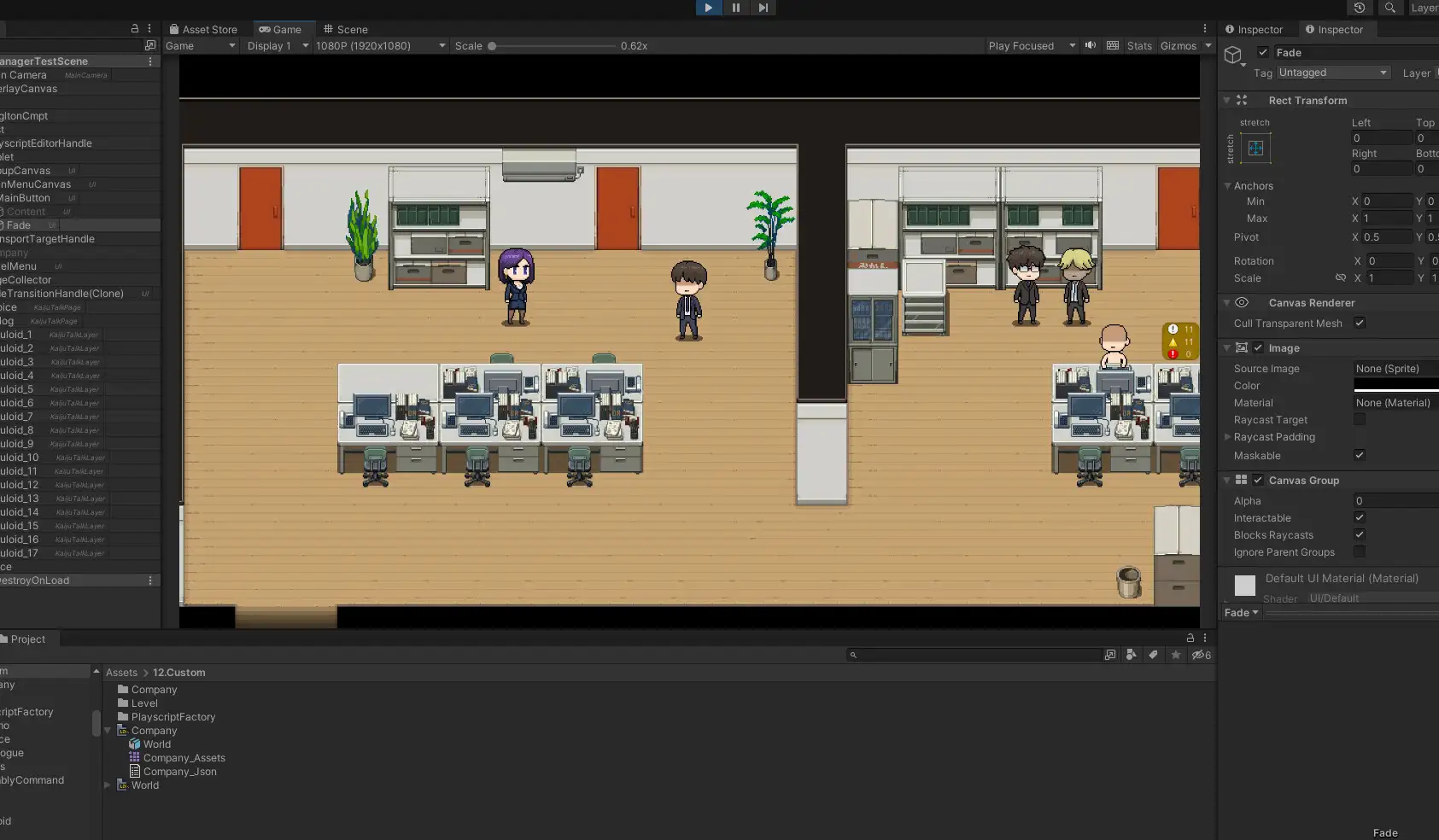Open the undo history icon
1439x840 pixels.
click(1360, 8)
